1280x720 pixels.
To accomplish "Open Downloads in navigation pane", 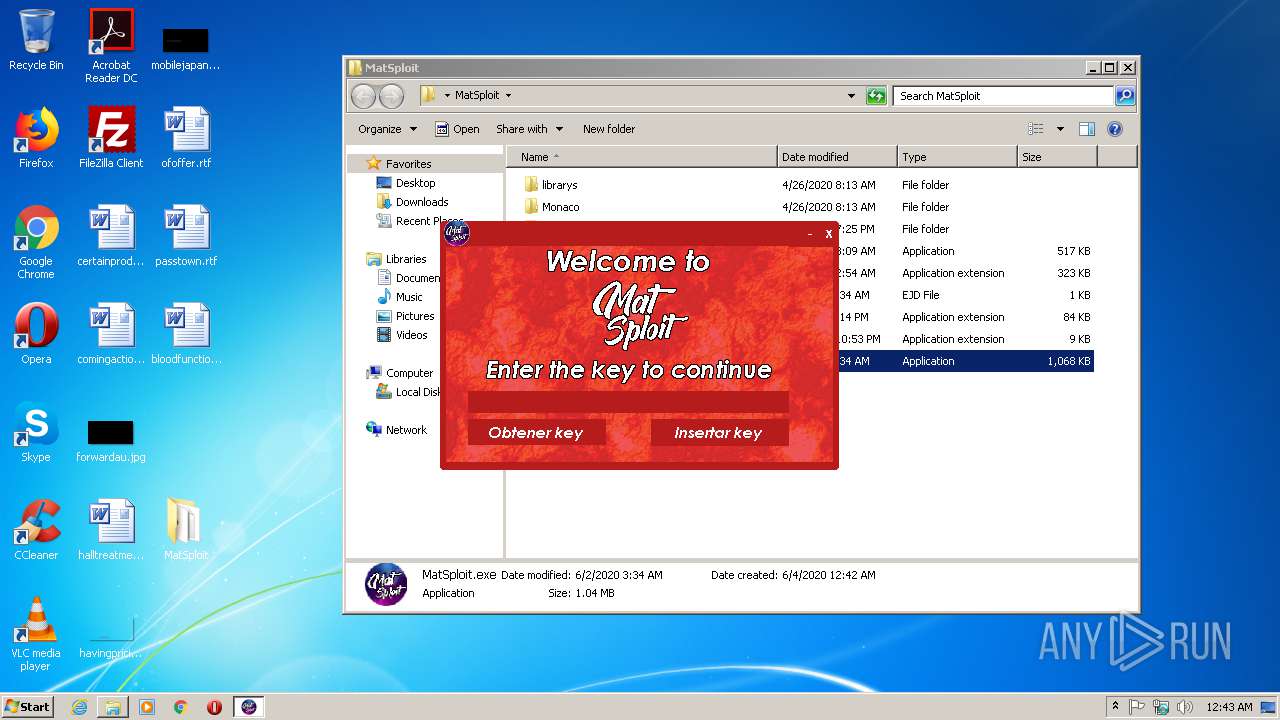I will (422, 202).
